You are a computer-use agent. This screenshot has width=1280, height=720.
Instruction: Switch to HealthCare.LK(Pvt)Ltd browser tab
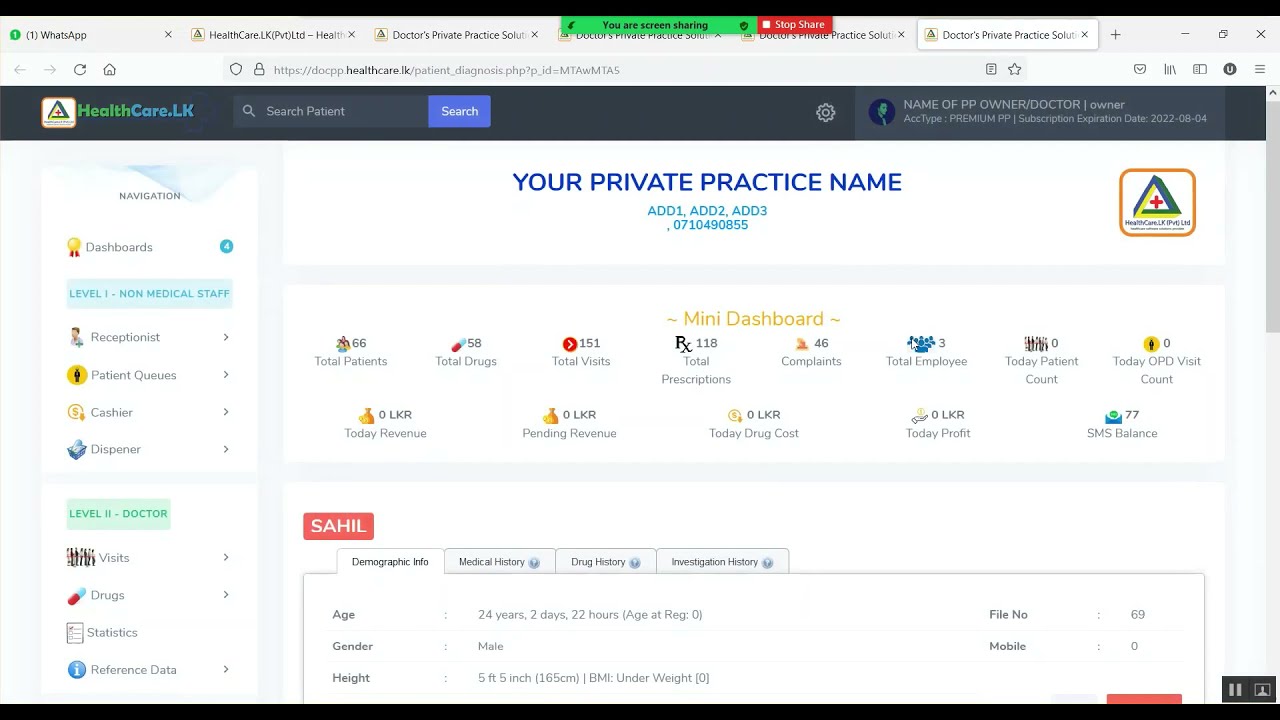(x=273, y=34)
